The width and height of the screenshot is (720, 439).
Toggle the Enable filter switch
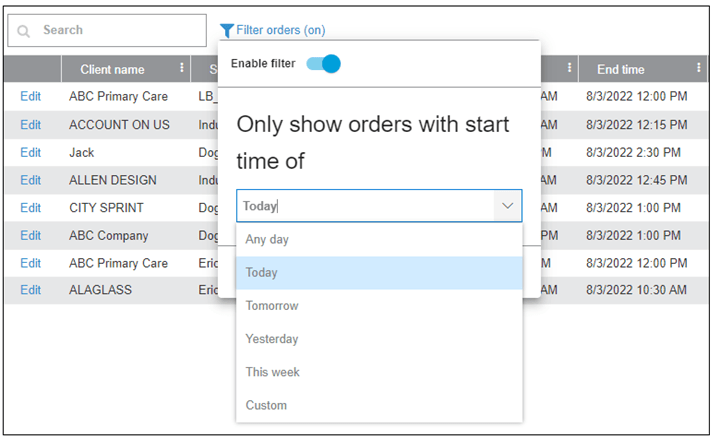(324, 64)
